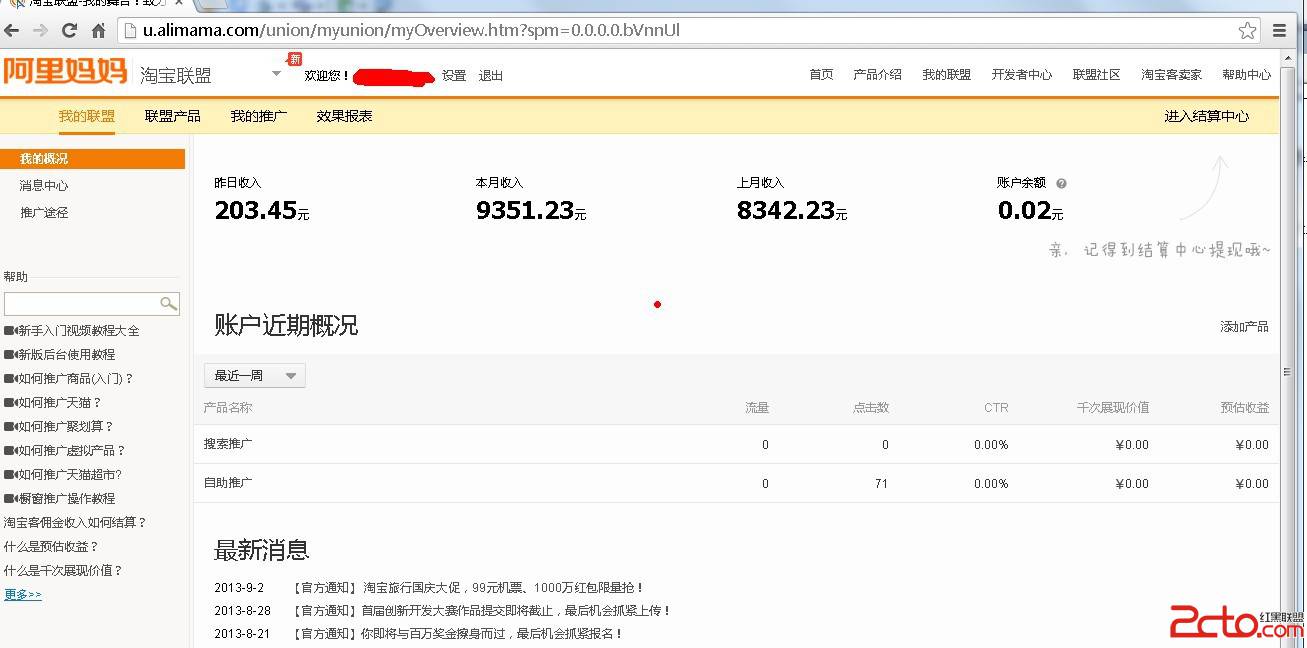Switch to the 联盟产品 tab
This screenshot has height=648, width=1307.
172,116
